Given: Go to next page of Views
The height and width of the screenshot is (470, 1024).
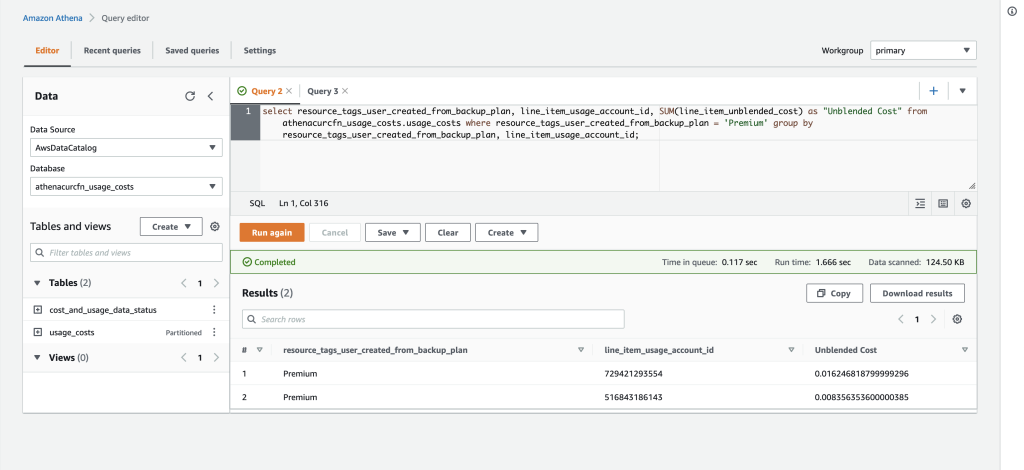Looking at the screenshot, I should tap(216, 358).
